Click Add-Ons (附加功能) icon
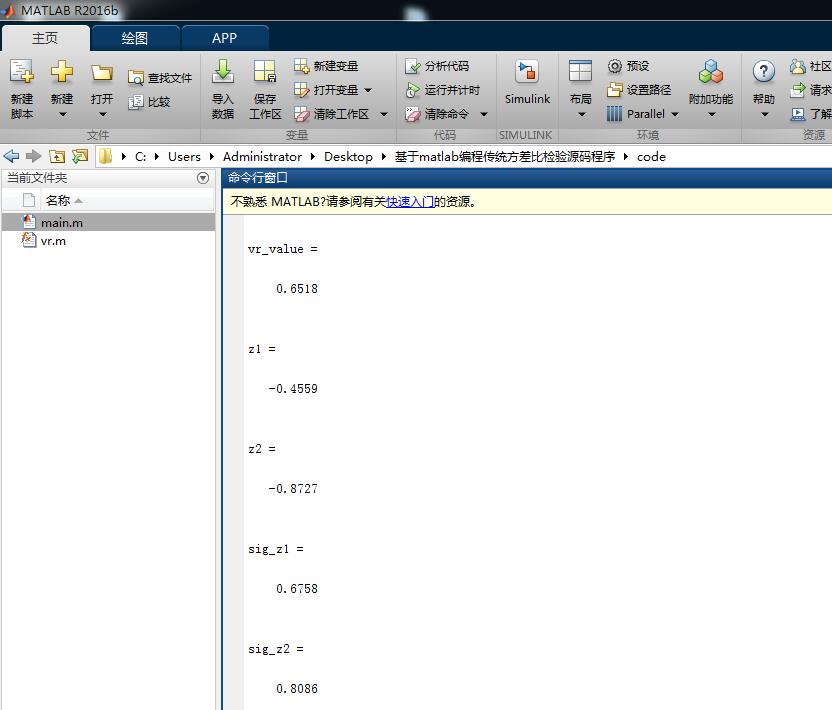 tap(710, 72)
